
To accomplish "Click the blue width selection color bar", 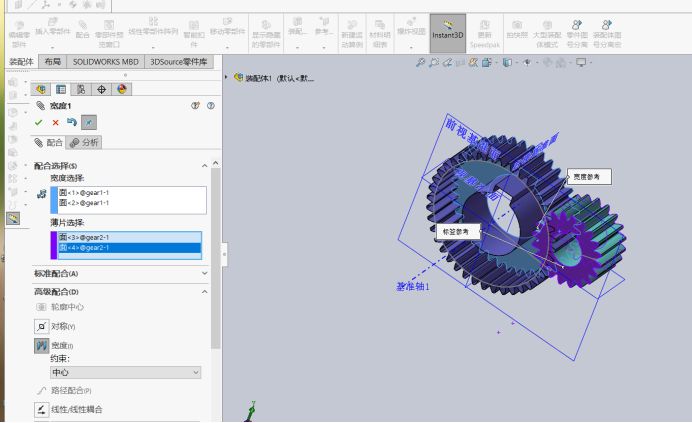I will 54,200.
